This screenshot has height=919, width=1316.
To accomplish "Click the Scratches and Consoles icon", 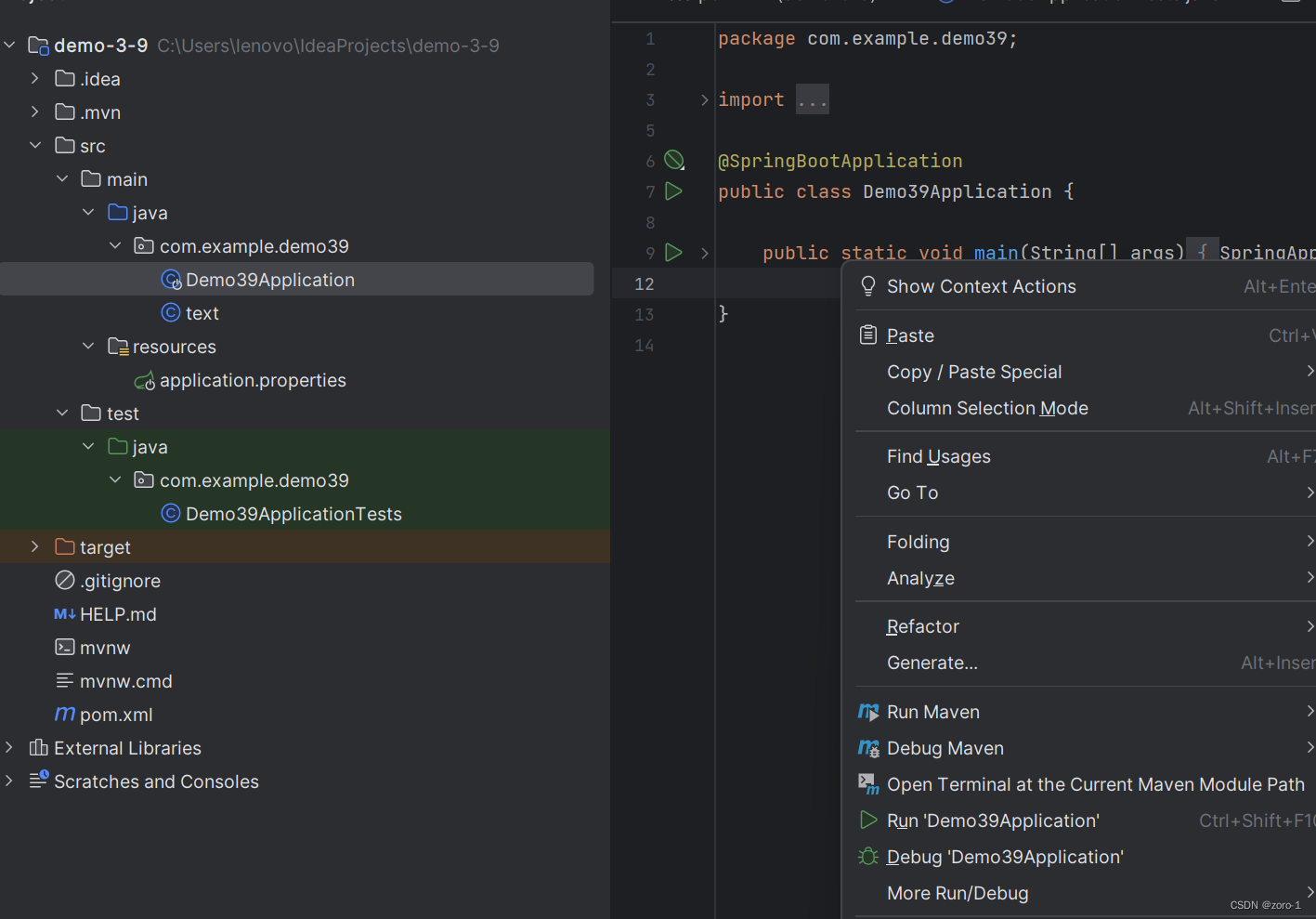I will (x=38, y=781).
